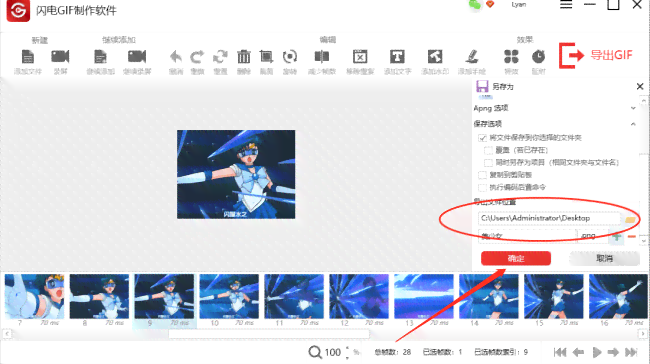Open the 添加文字 add text tool
The height and width of the screenshot is (364, 650).
tap(397, 56)
